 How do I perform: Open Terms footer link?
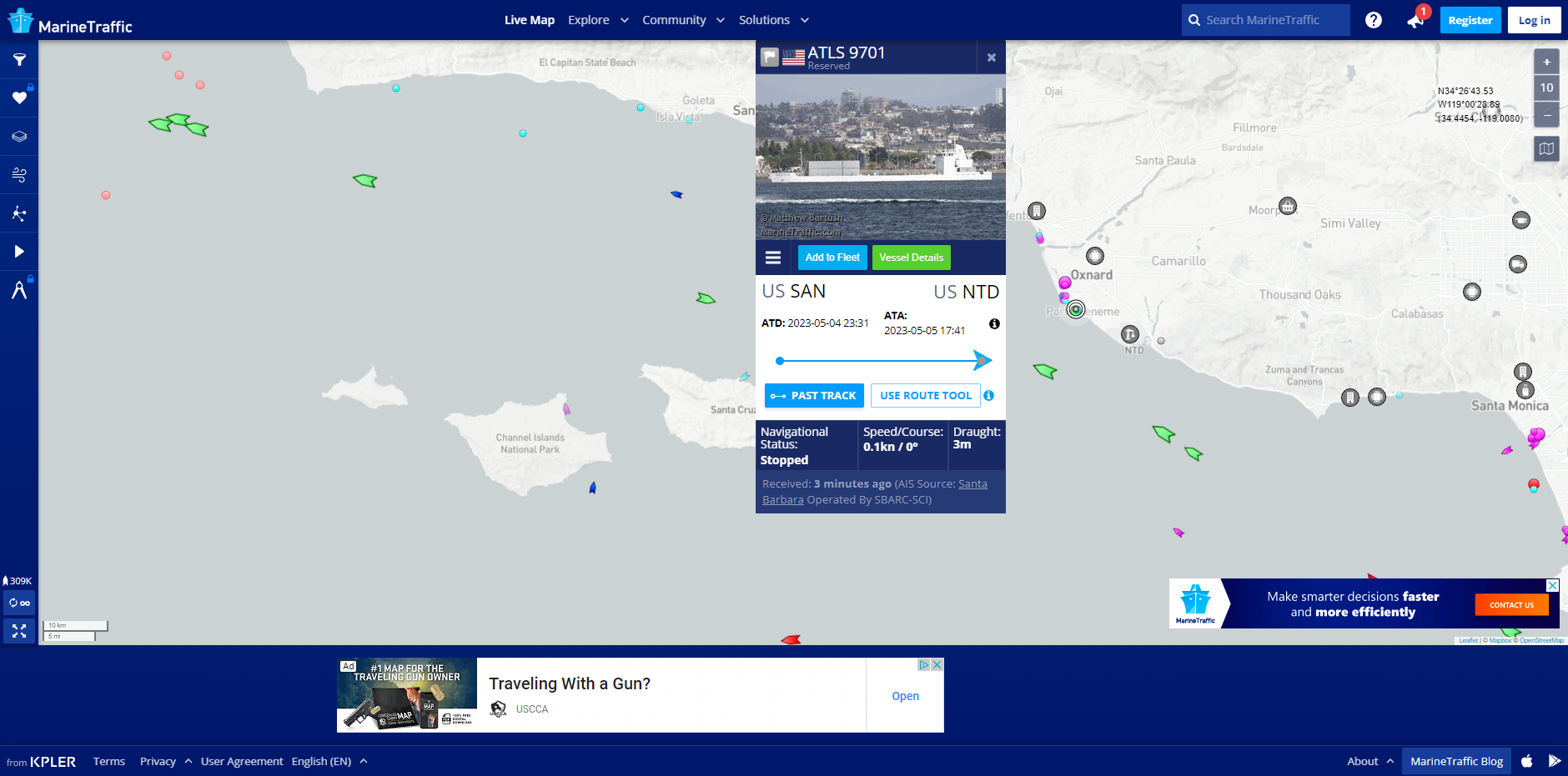tap(109, 761)
